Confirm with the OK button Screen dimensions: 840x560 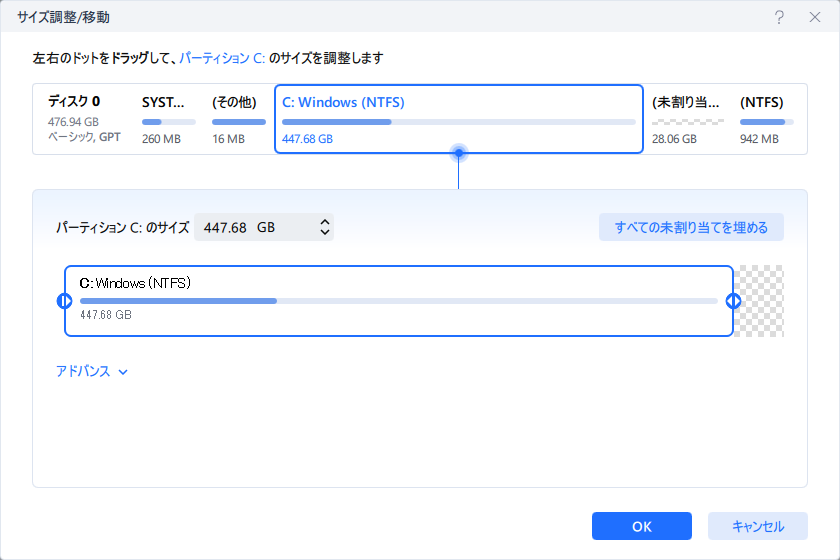(642, 526)
